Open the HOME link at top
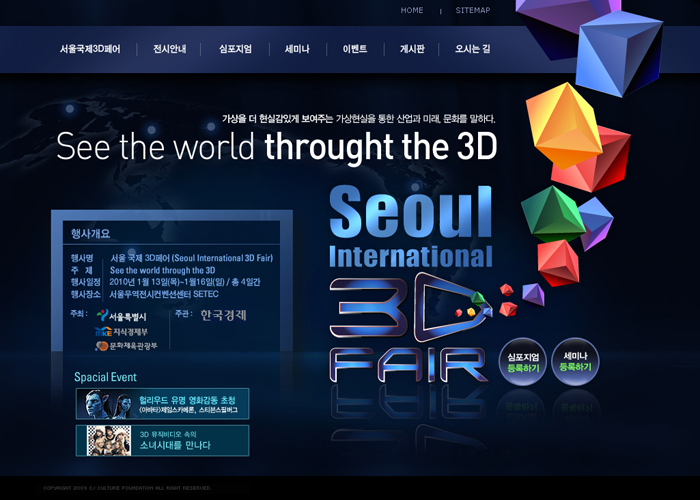Screen dimensions: 700x500 point(412,10)
